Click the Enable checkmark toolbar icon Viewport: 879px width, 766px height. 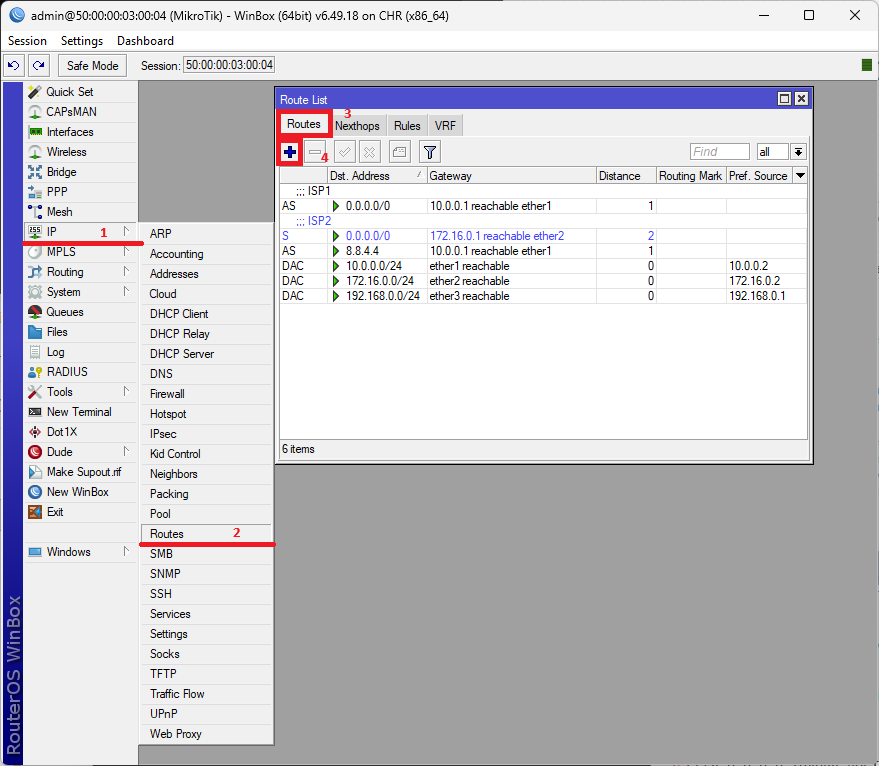tap(344, 152)
